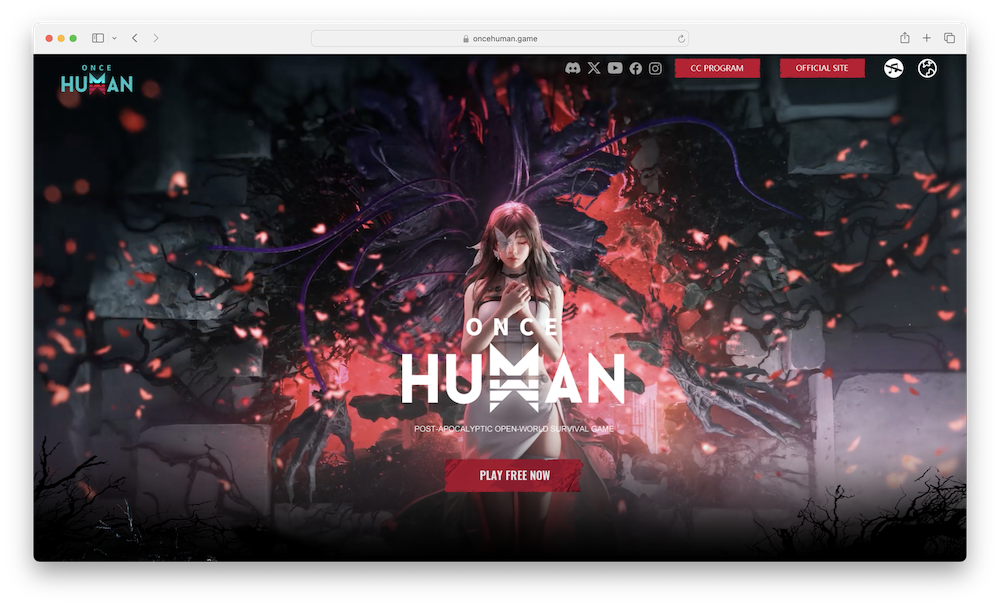Show the Safari tab overview
Screen dimensions: 1000x606
(x=949, y=38)
